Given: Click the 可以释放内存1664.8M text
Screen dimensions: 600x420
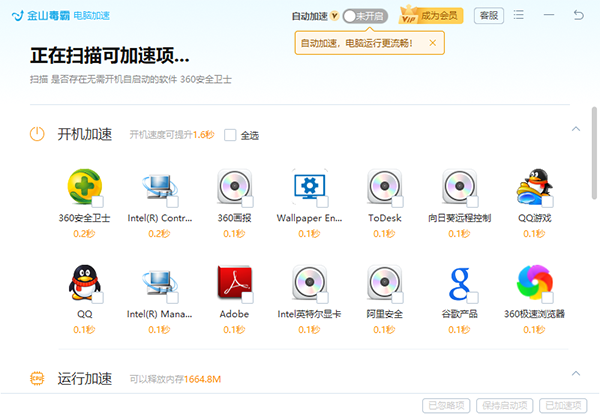Looking at the screenshot, I should 175,379.
